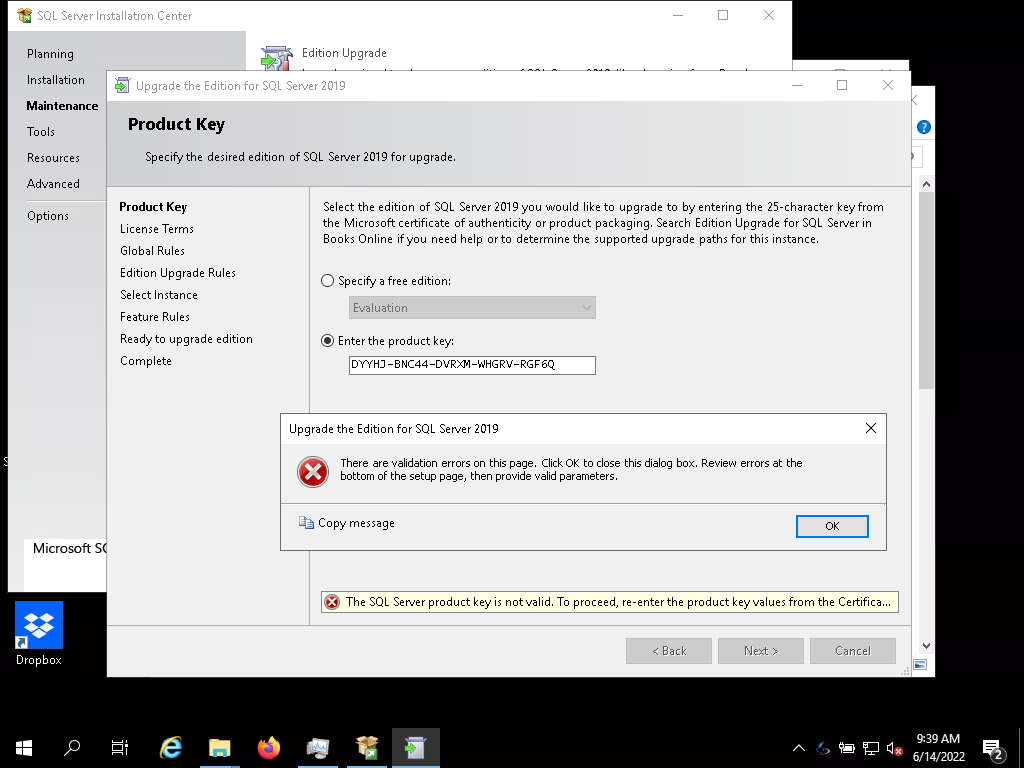Open File Explorer from taskbar

click(220, 747)
